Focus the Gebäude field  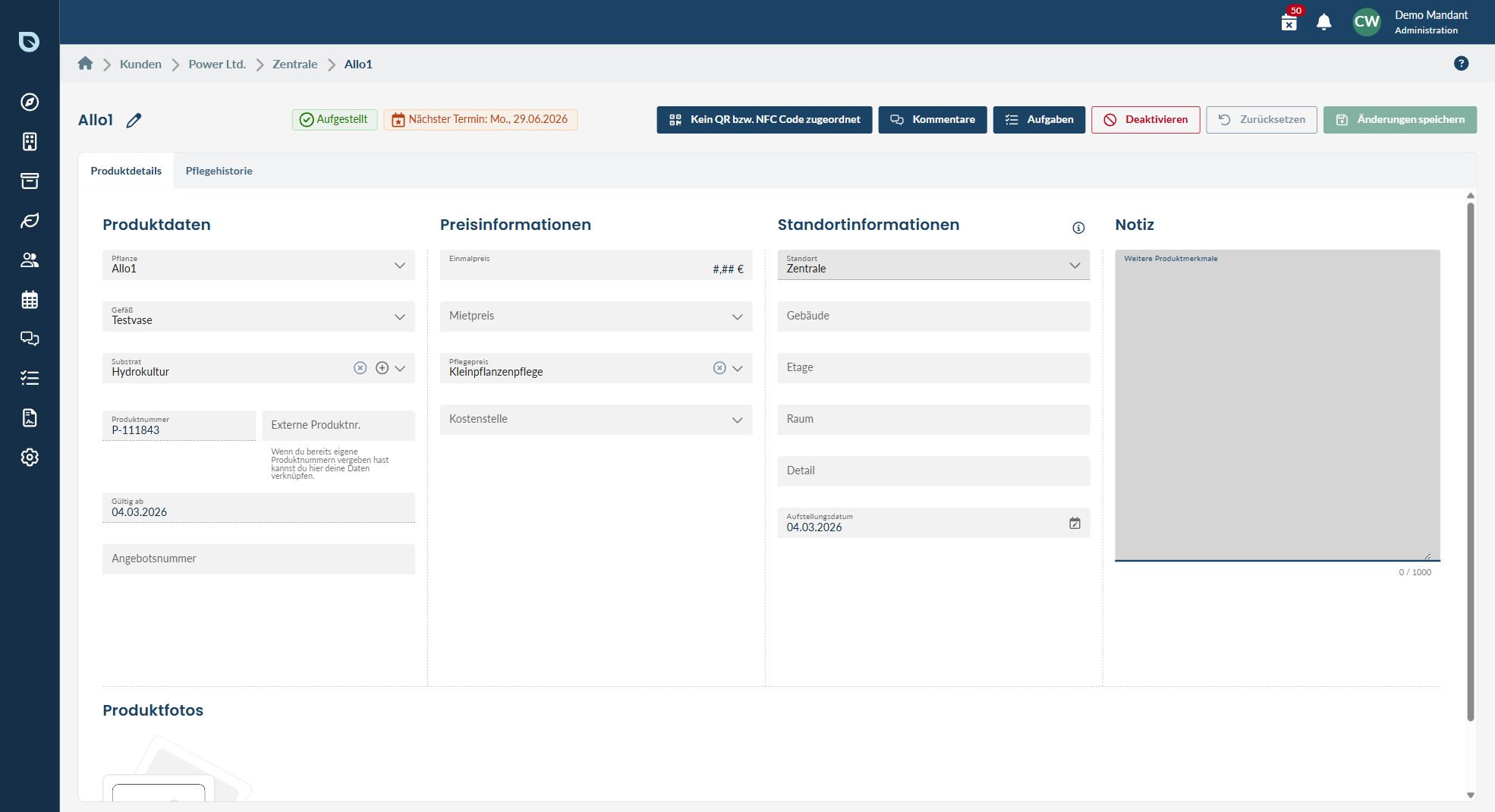[933, 316]
